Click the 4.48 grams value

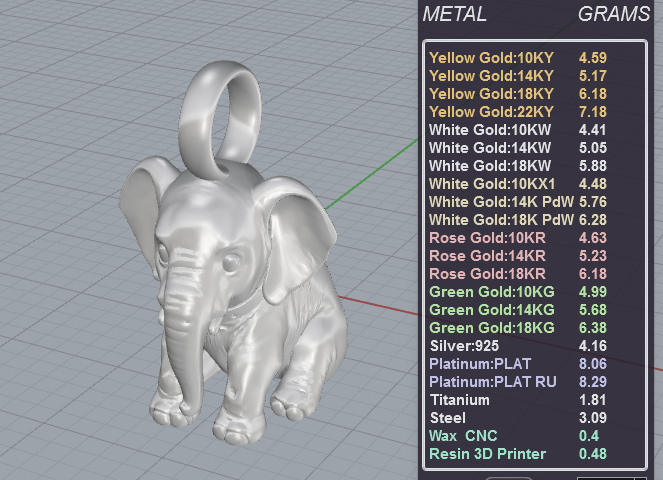[x=593, y=184]
